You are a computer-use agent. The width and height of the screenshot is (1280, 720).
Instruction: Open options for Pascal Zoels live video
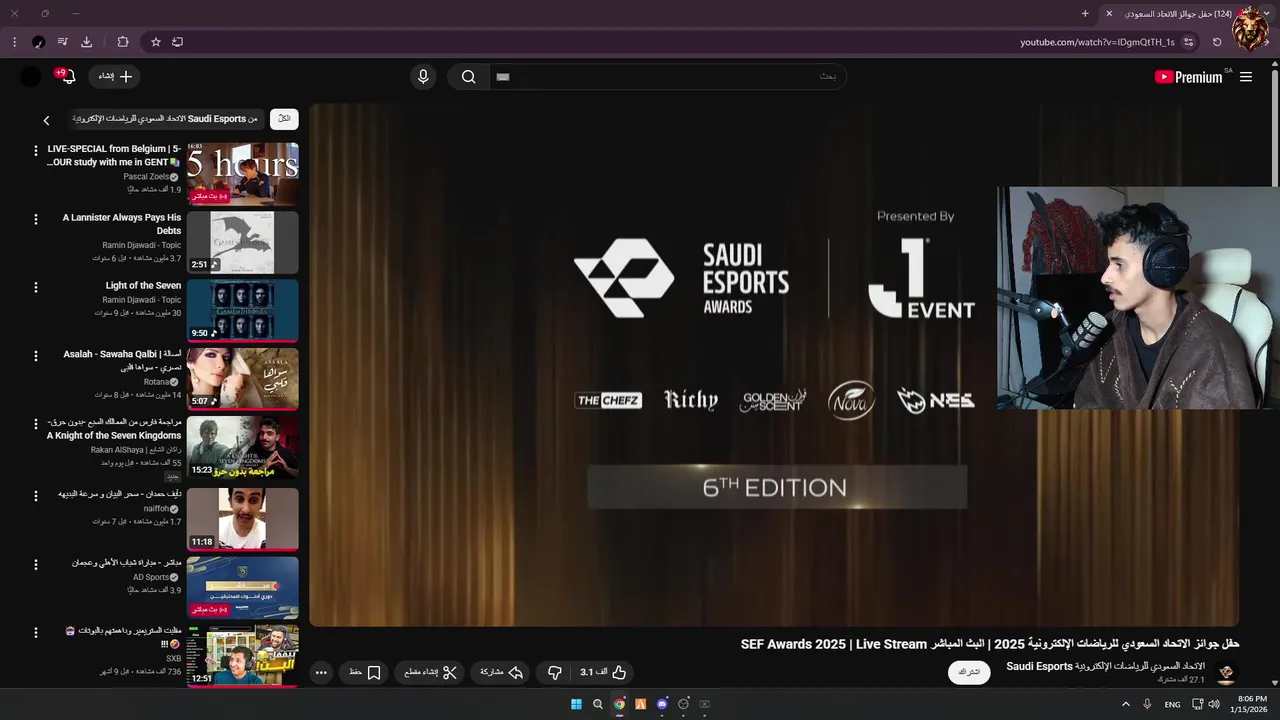36,151
